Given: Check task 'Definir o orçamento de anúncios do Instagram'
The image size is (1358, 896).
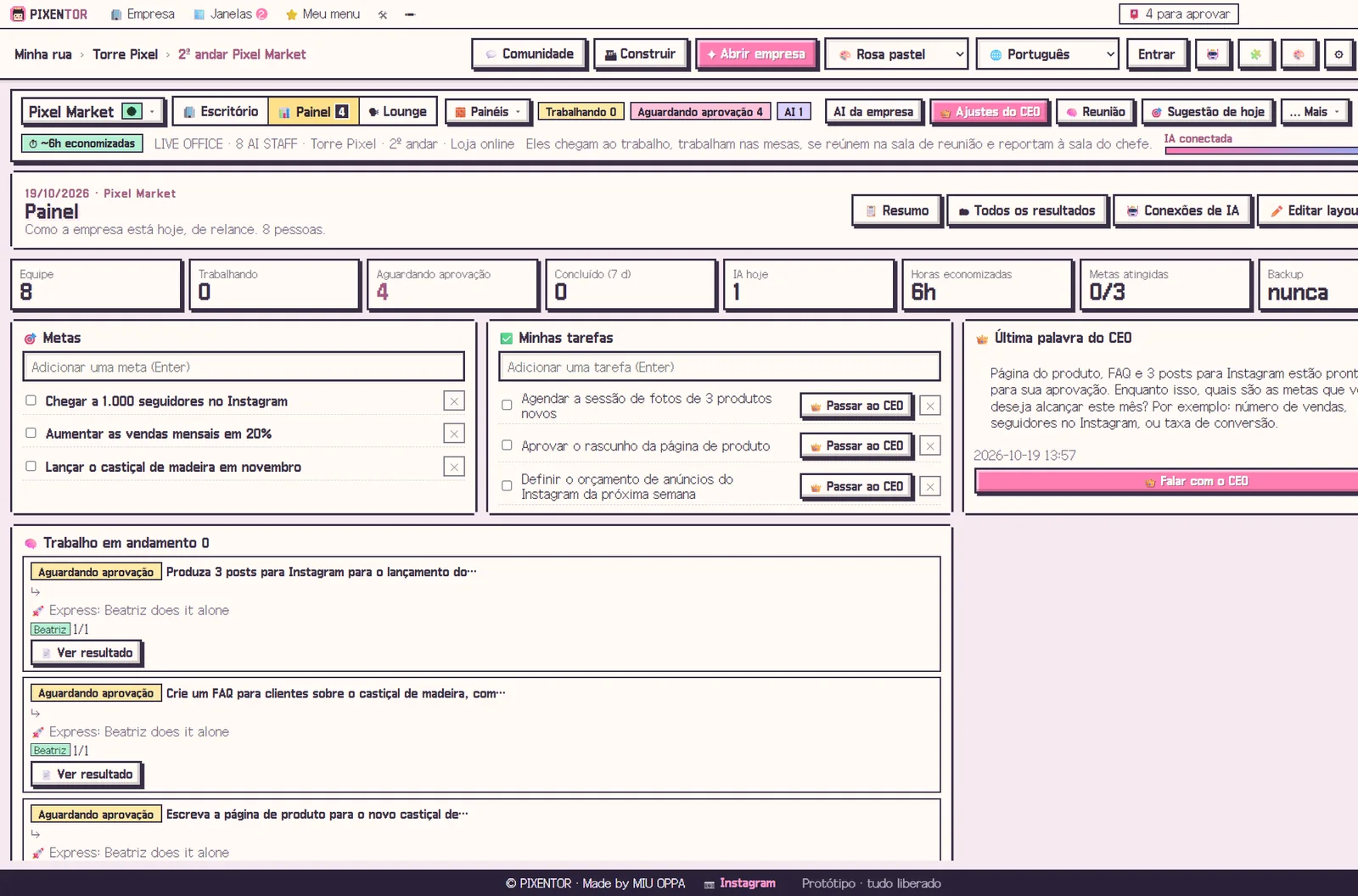Looking at the screenshot, I should click(507, 486).
